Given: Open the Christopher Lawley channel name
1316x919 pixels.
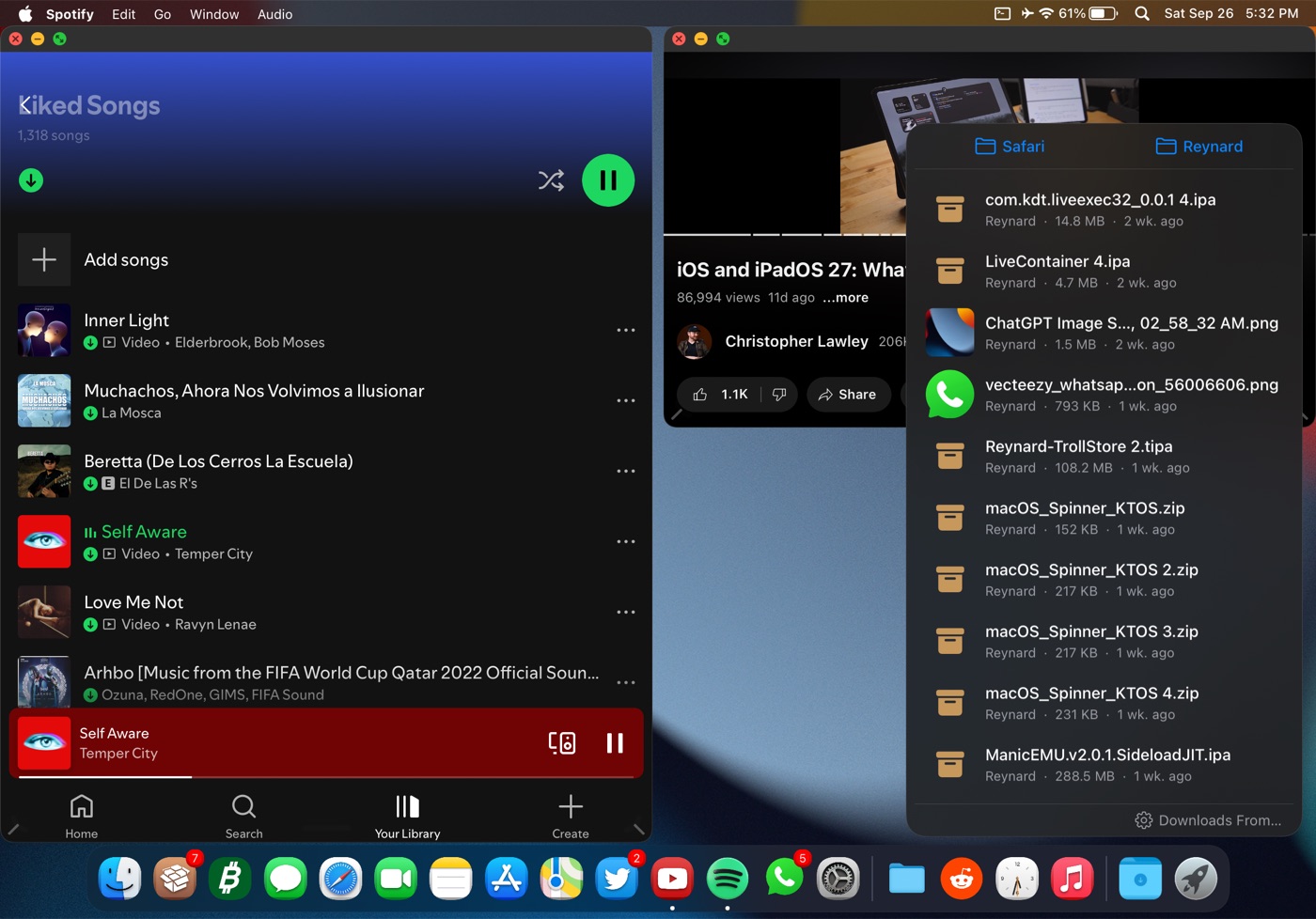Looking at the screenshot, I should point(796,342).
